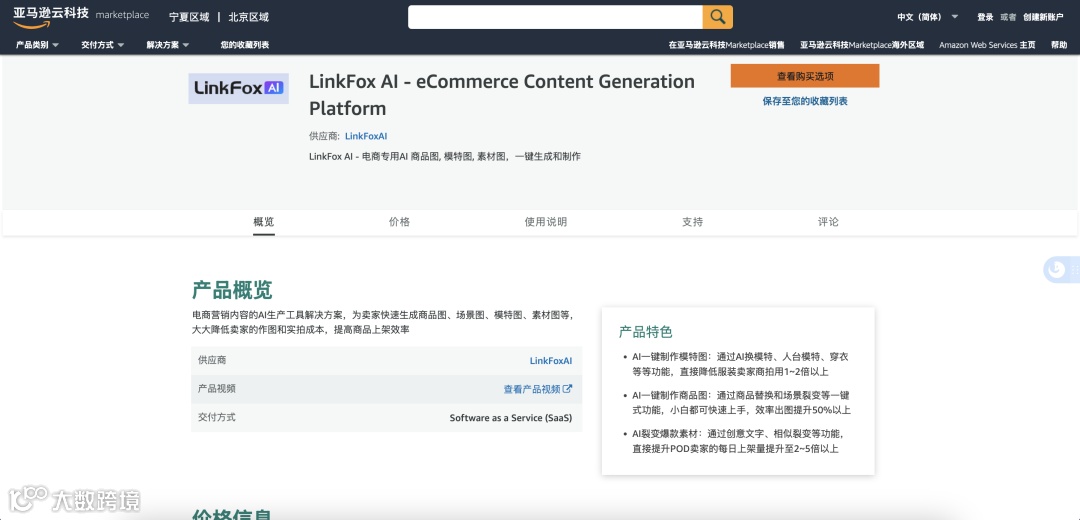Image resolution: width=1080 pixels, height=520 pixels.
Task: Click the 查看购买选项 button
Action: [x=805, y=76]
